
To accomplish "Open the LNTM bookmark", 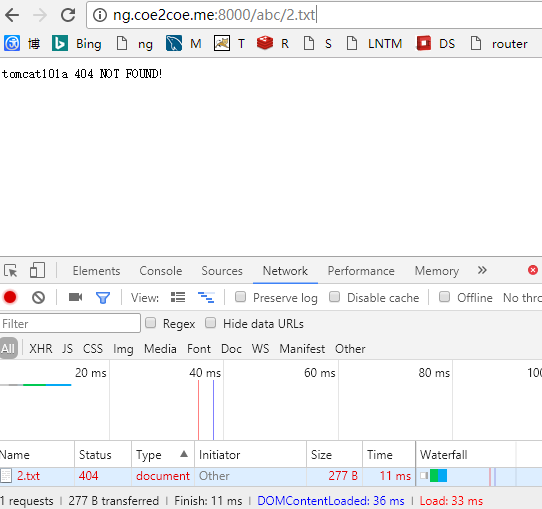I will click(374, 44).
